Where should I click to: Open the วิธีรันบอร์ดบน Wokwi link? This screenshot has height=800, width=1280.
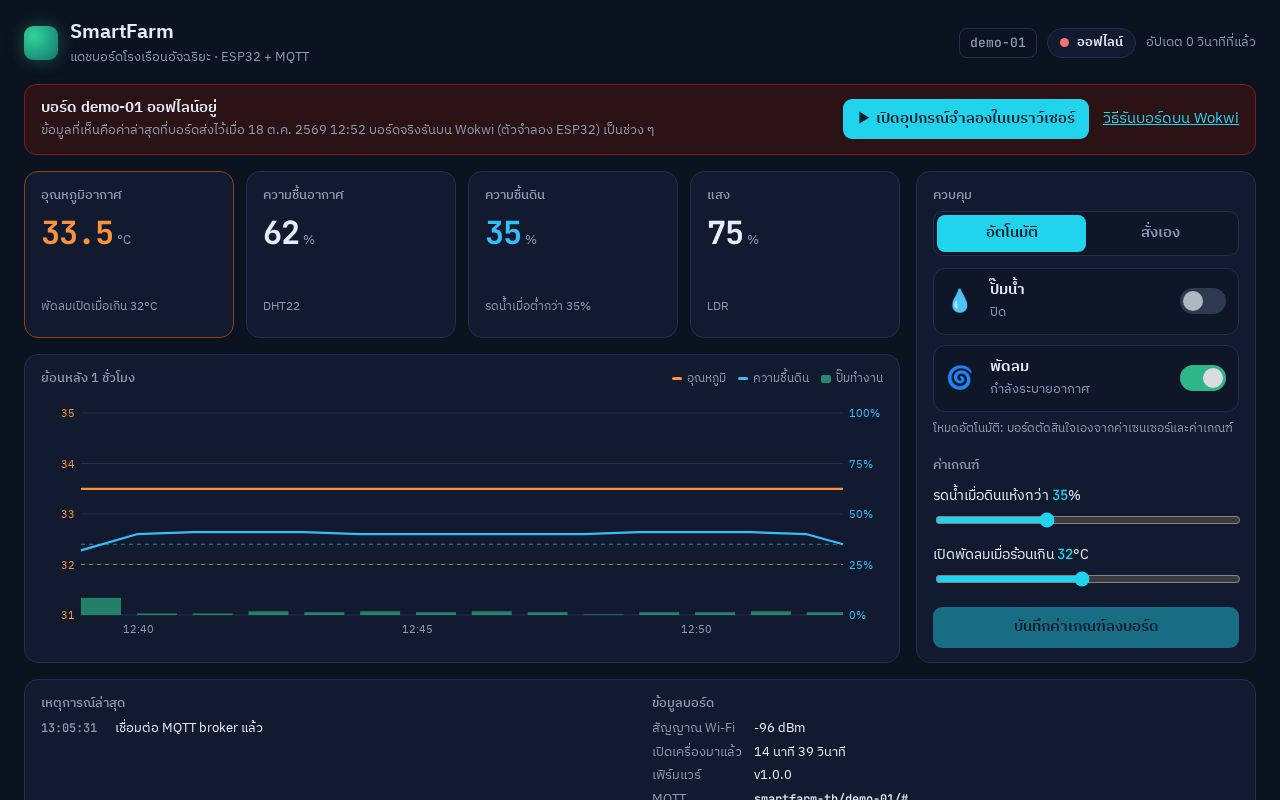pyautogui.click(x=1171, y=118)
